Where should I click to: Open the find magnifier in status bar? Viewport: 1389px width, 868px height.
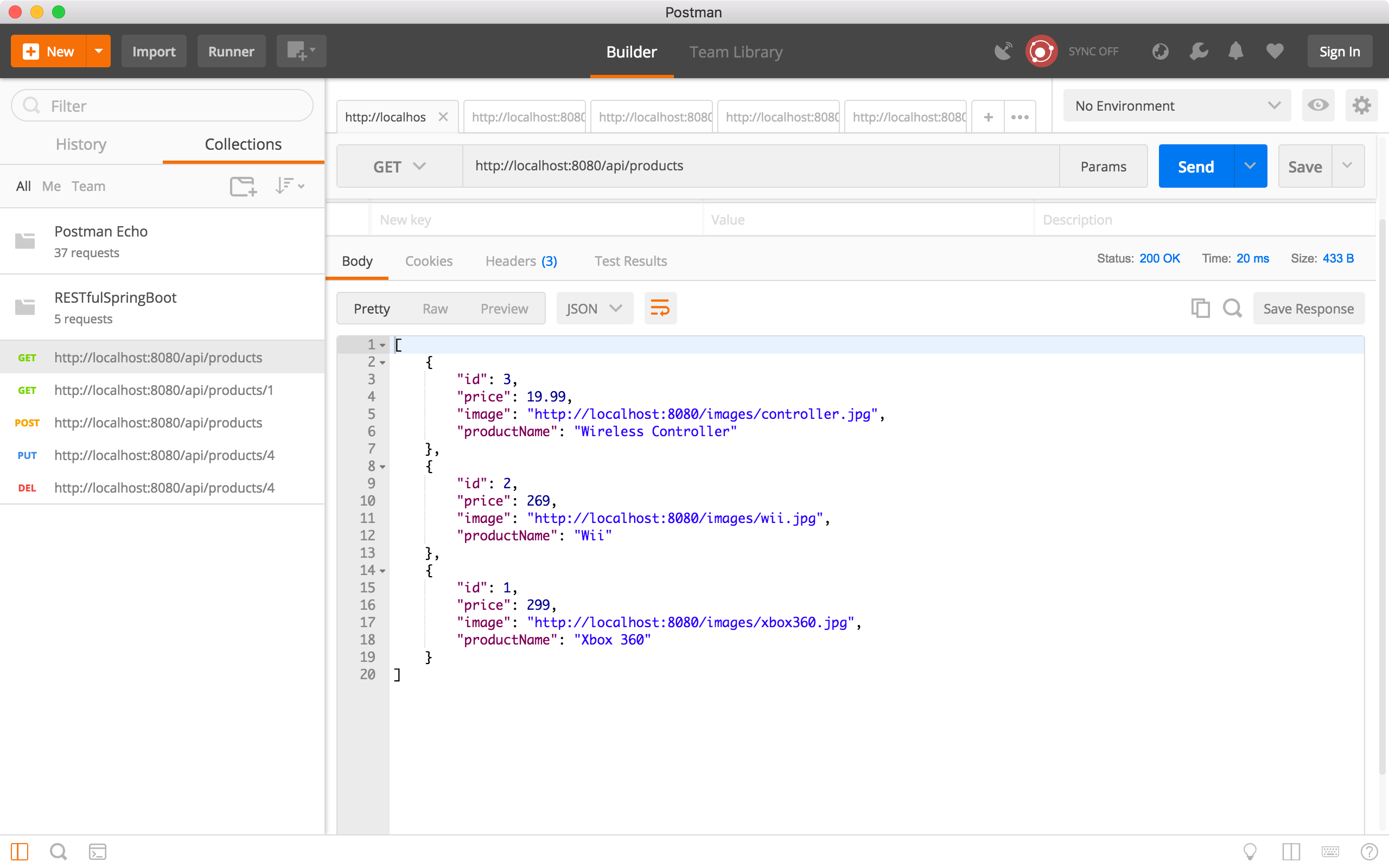(x=58, y=851)
